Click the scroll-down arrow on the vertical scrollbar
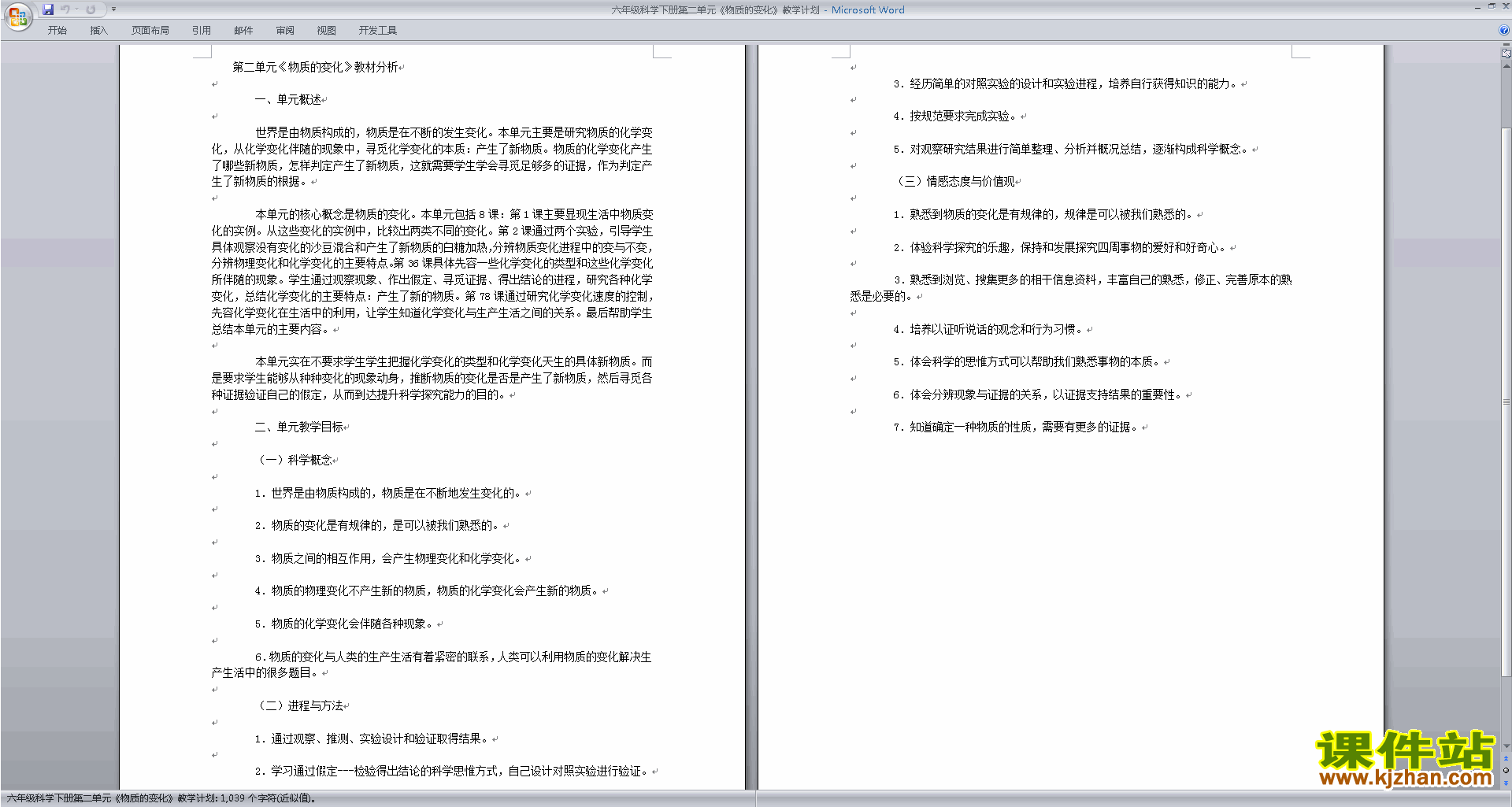Screen dimensions: 1512x807 (x=1506, y=746)
